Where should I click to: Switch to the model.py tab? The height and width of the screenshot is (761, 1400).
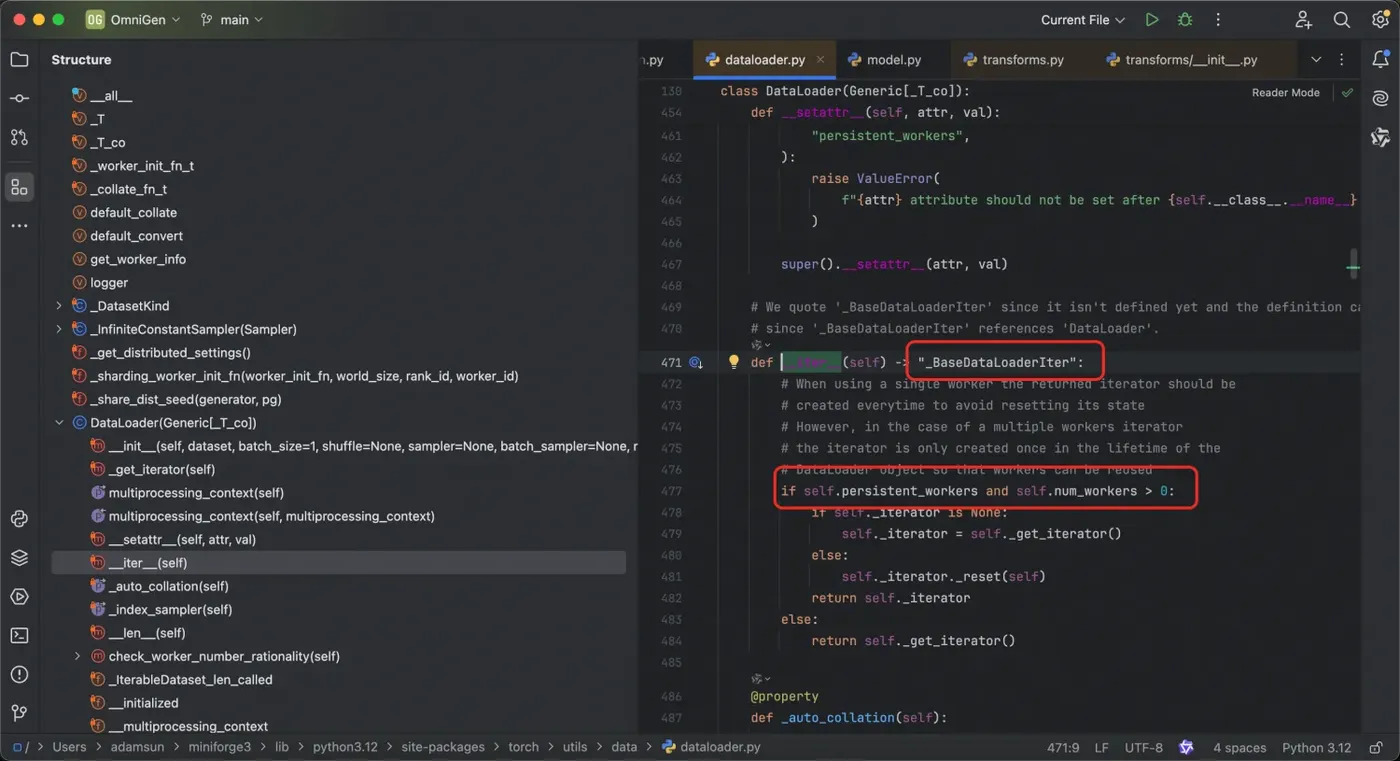884,60
